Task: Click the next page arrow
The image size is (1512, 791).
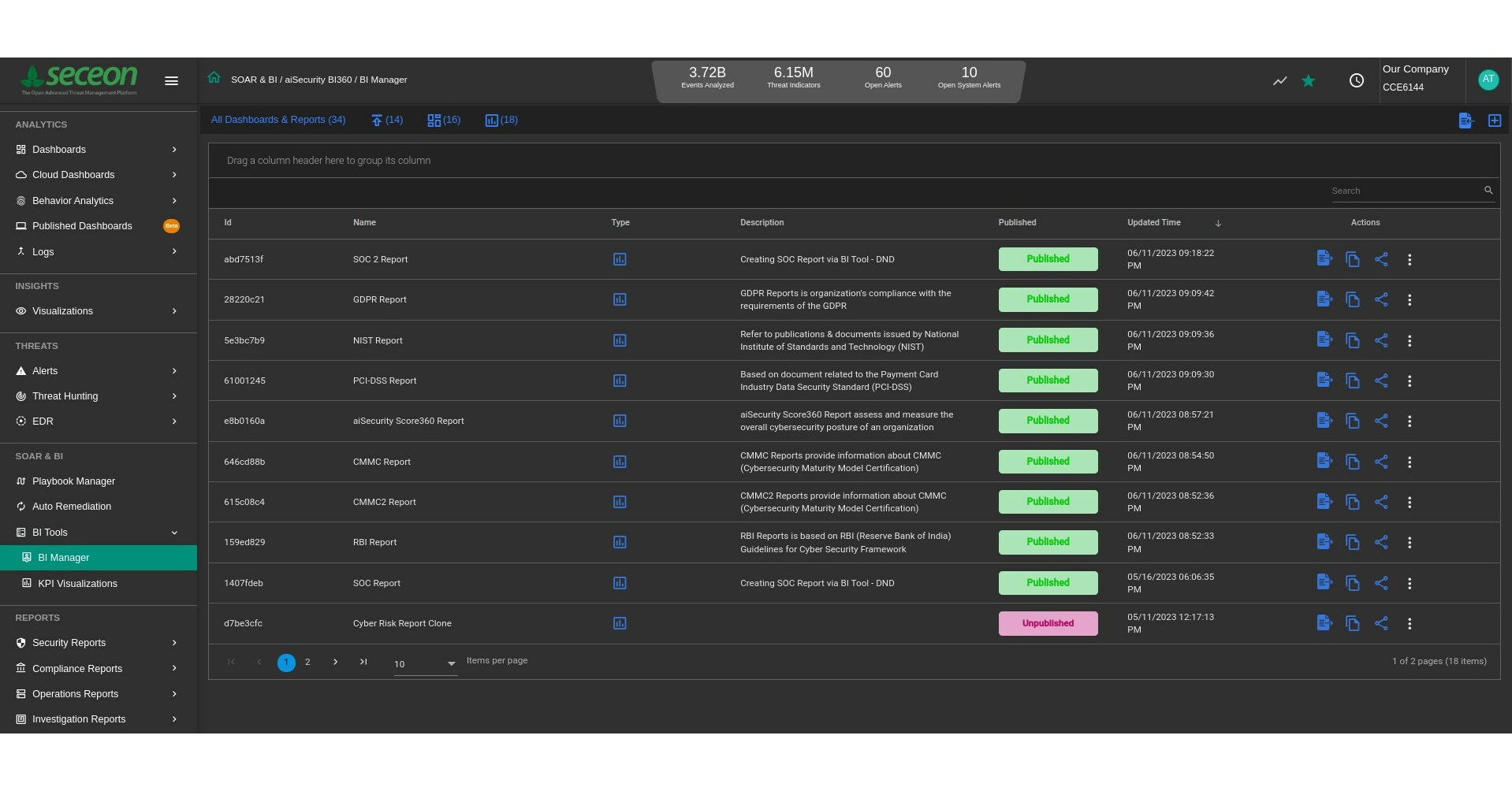Action: 336,662
